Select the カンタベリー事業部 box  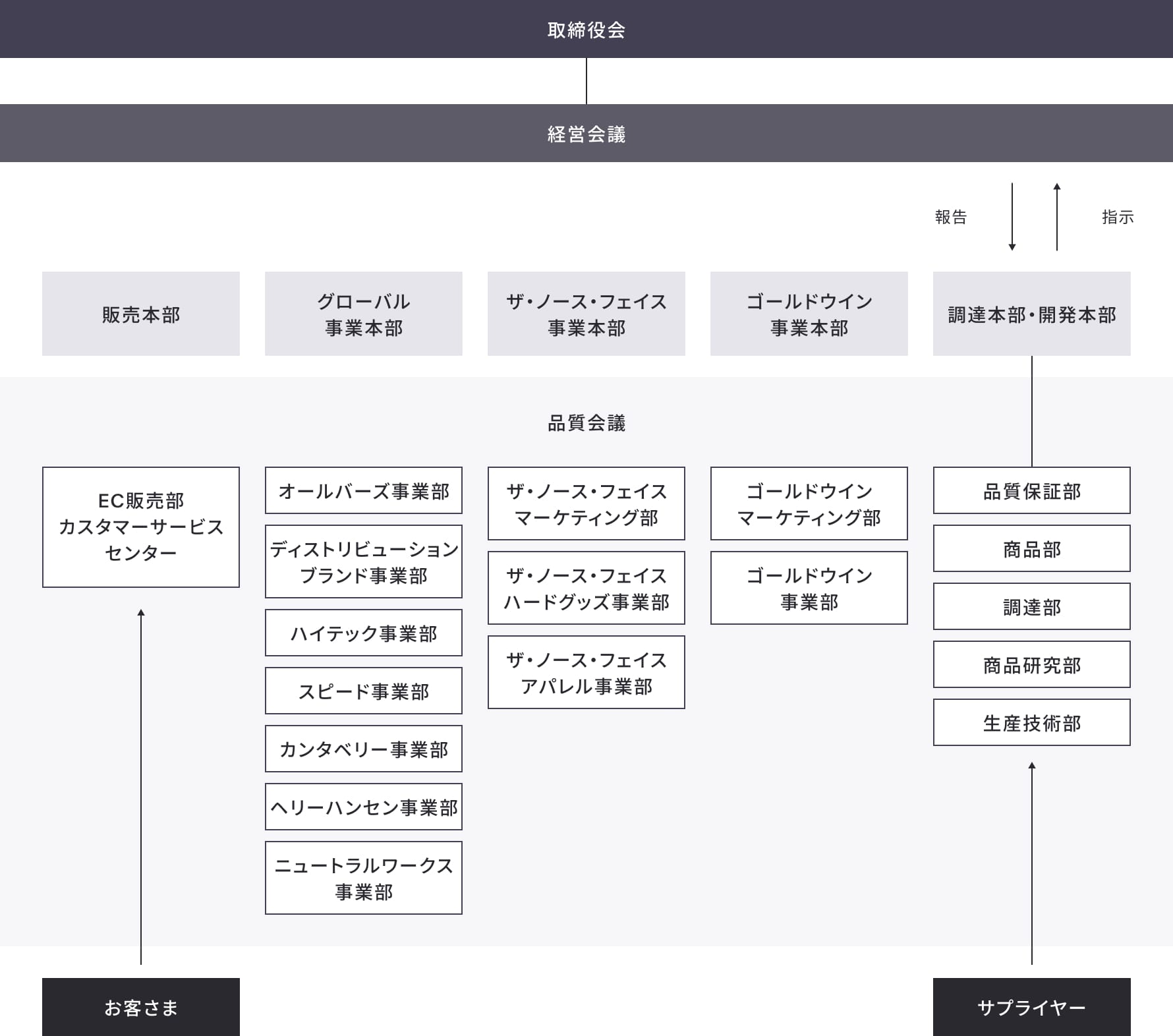pos(363,749)
